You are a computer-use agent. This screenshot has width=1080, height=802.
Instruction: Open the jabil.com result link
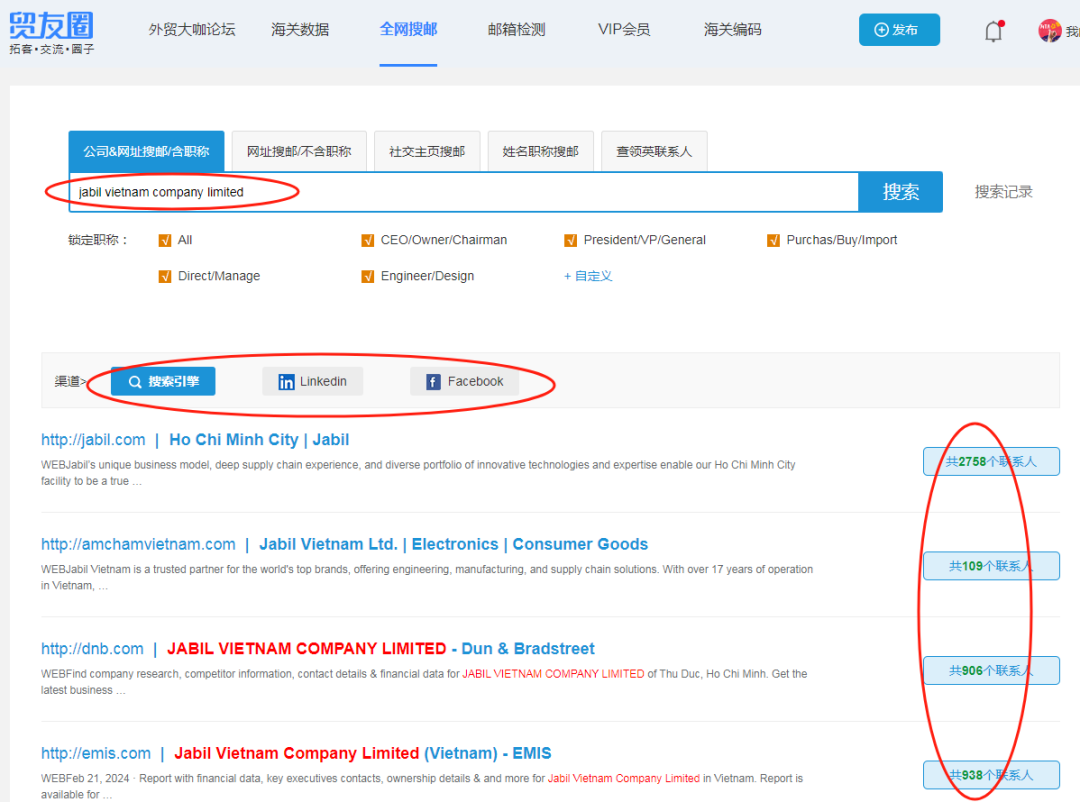point(93,440)
